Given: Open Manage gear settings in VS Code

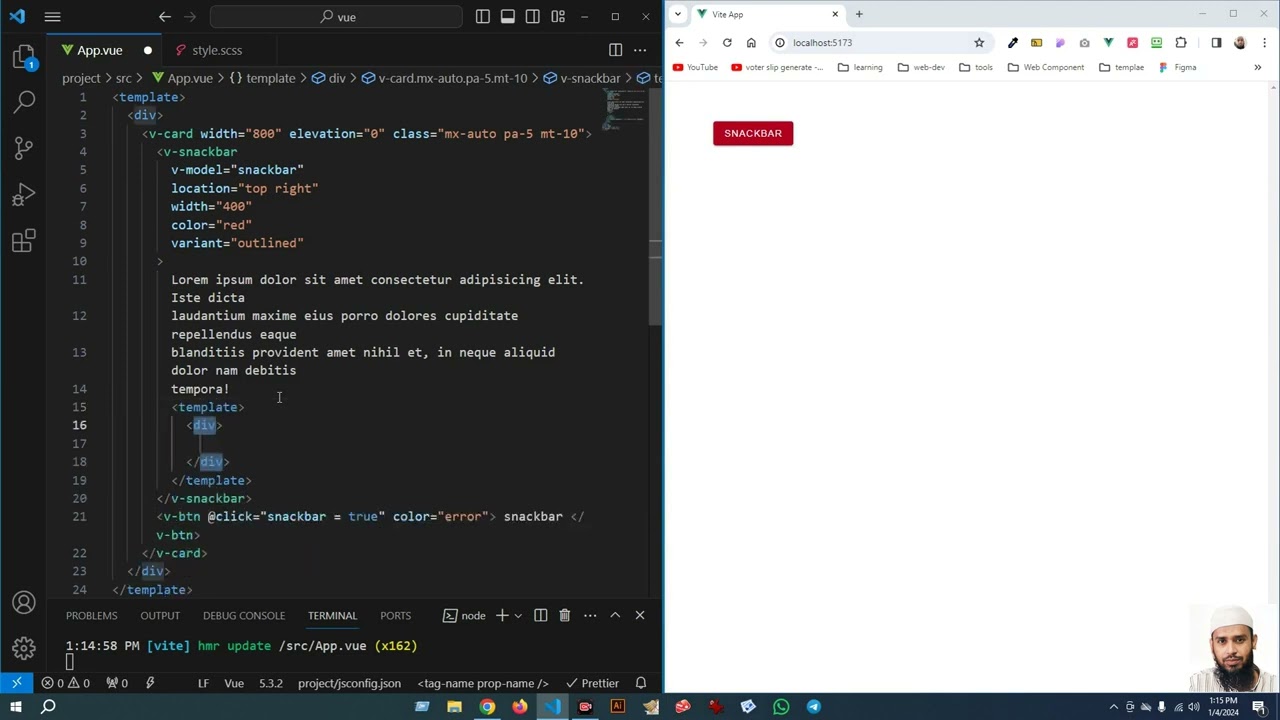Looking at the screenshot, I should pos(24,648).
